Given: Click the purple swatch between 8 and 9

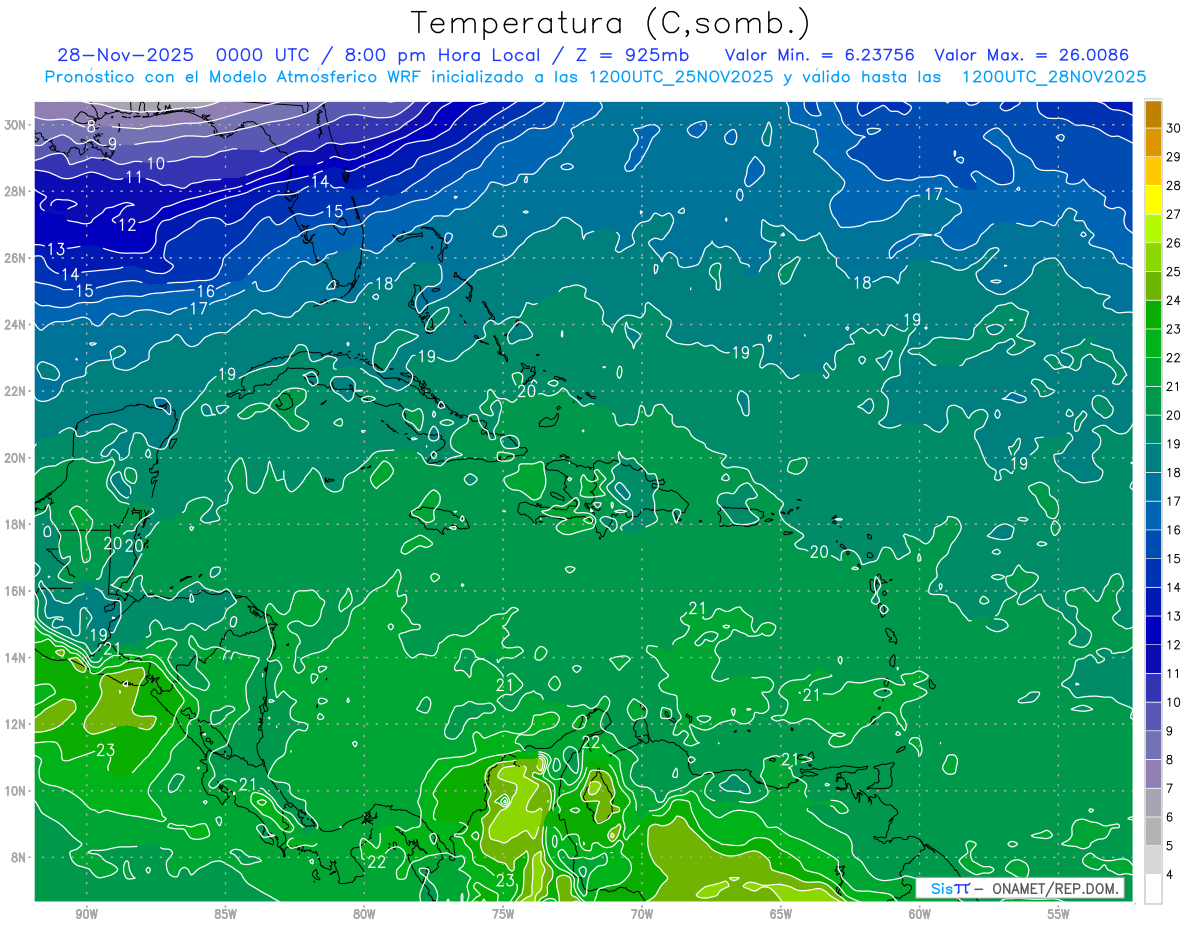Looking at the screenshot, I should click(1153, 745).
